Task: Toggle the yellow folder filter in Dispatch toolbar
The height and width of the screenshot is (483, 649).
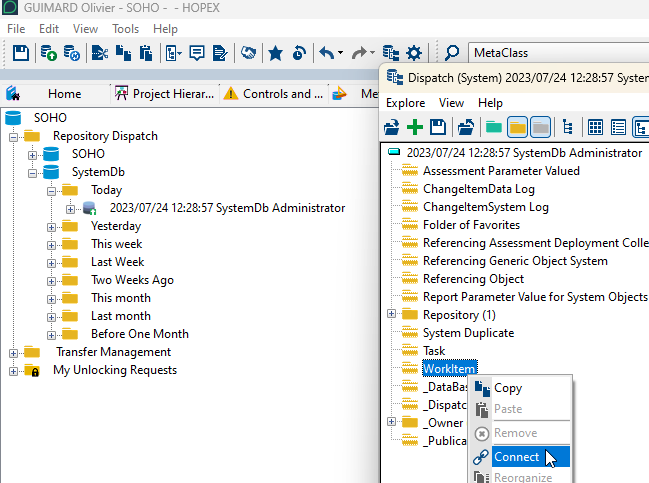Action: pos(517,127)
